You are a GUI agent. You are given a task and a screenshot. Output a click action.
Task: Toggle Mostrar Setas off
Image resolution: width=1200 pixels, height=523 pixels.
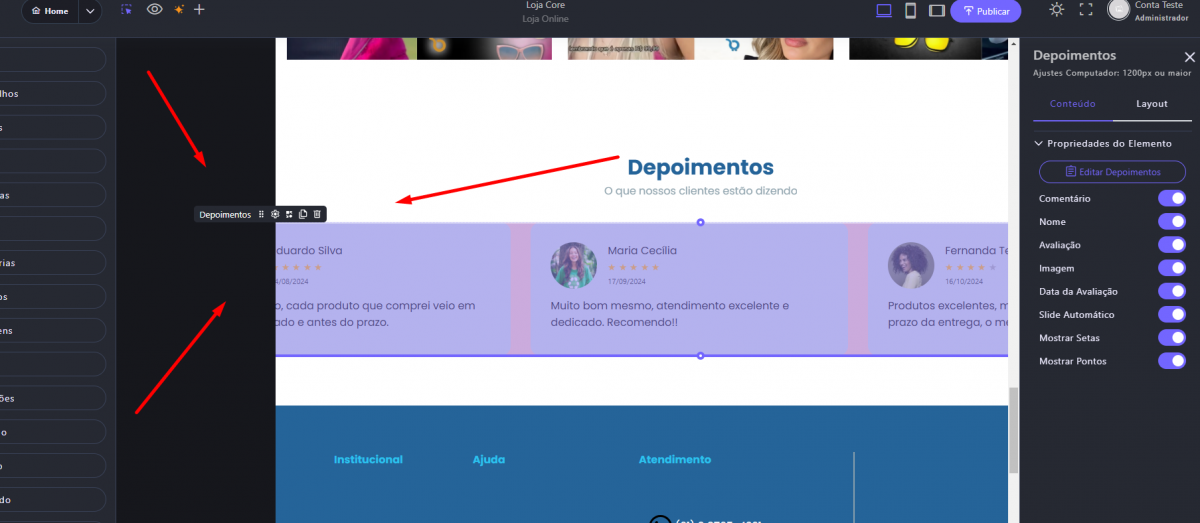1171,338
